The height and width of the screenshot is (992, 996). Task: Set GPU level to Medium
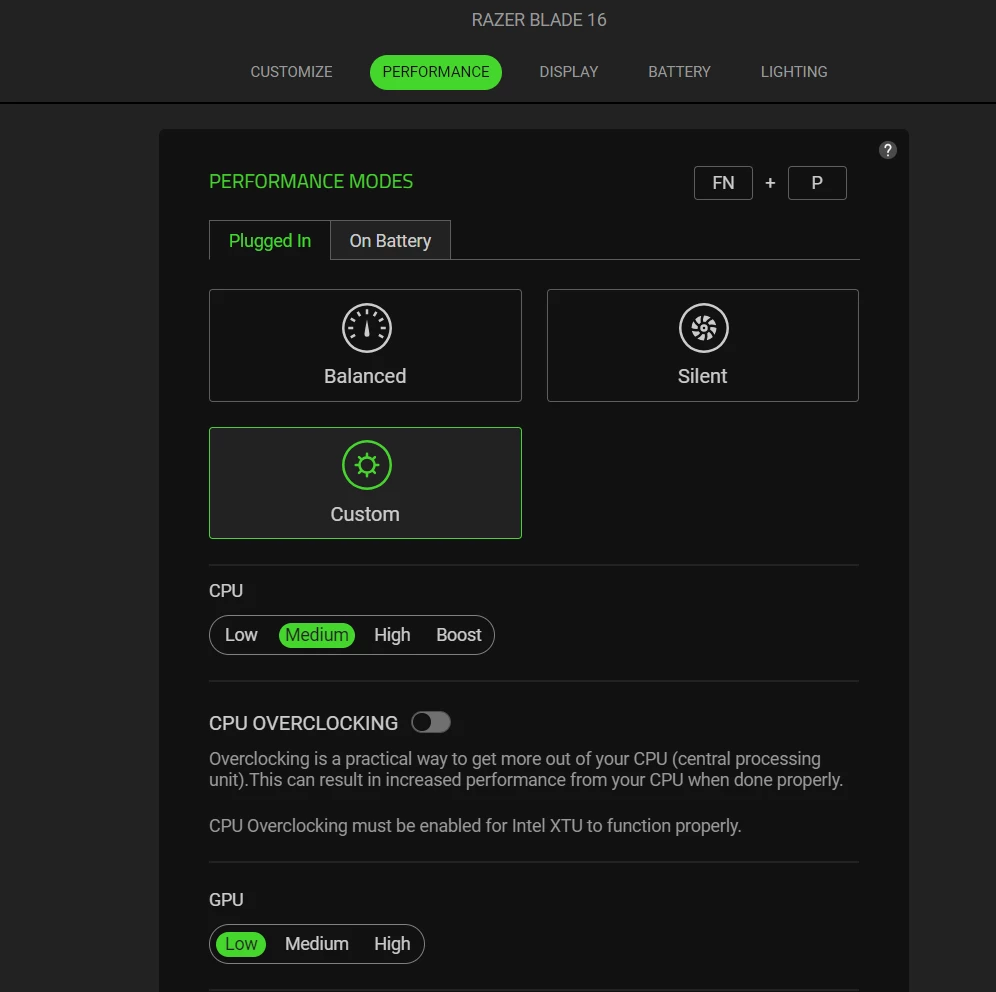point(316,944)
